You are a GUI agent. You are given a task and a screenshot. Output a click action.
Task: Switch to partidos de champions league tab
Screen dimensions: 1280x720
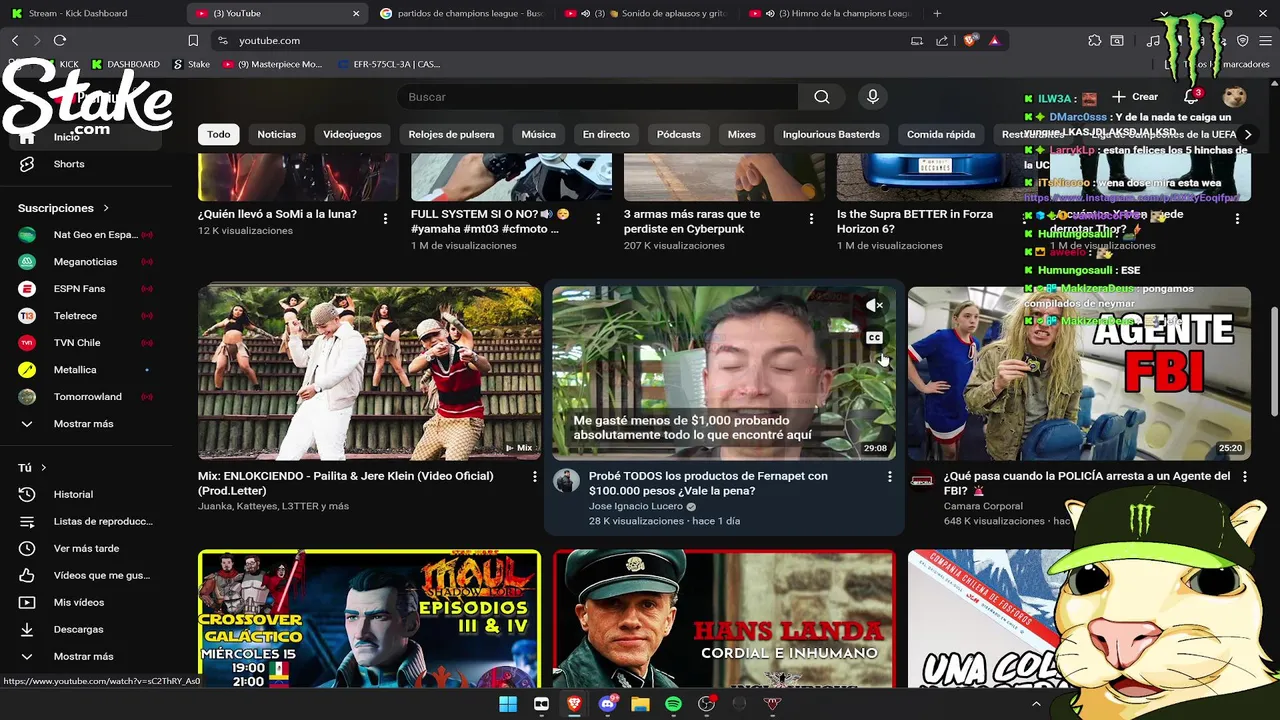(460, 13)
